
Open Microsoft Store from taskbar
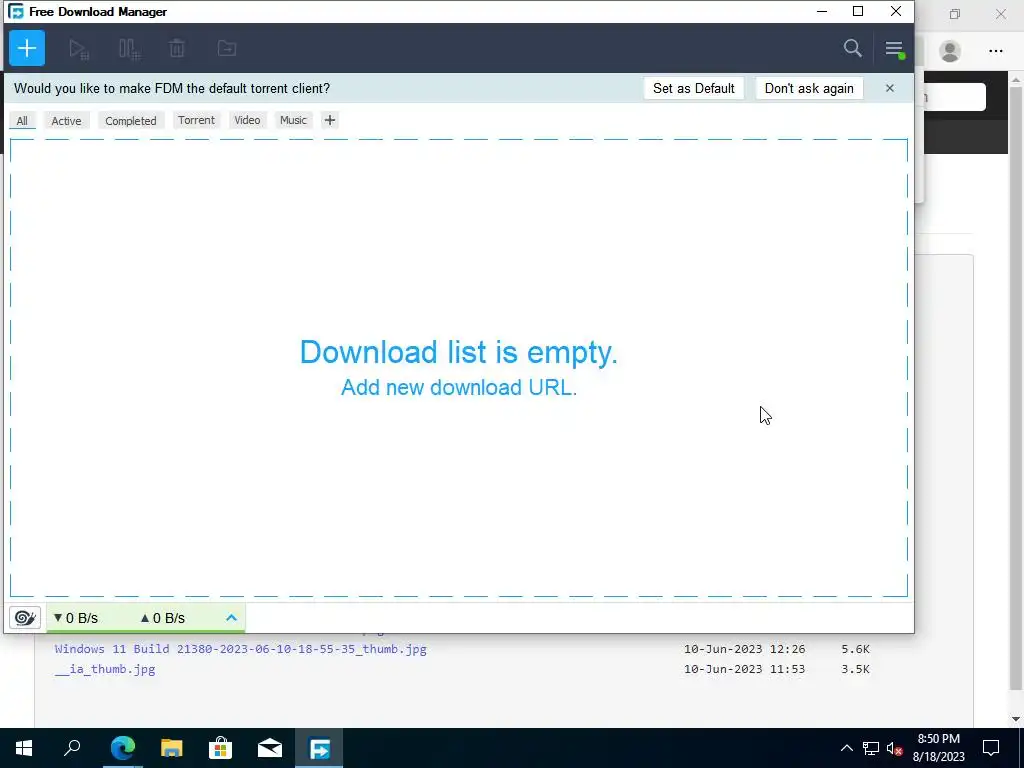[x=220, y=748]
